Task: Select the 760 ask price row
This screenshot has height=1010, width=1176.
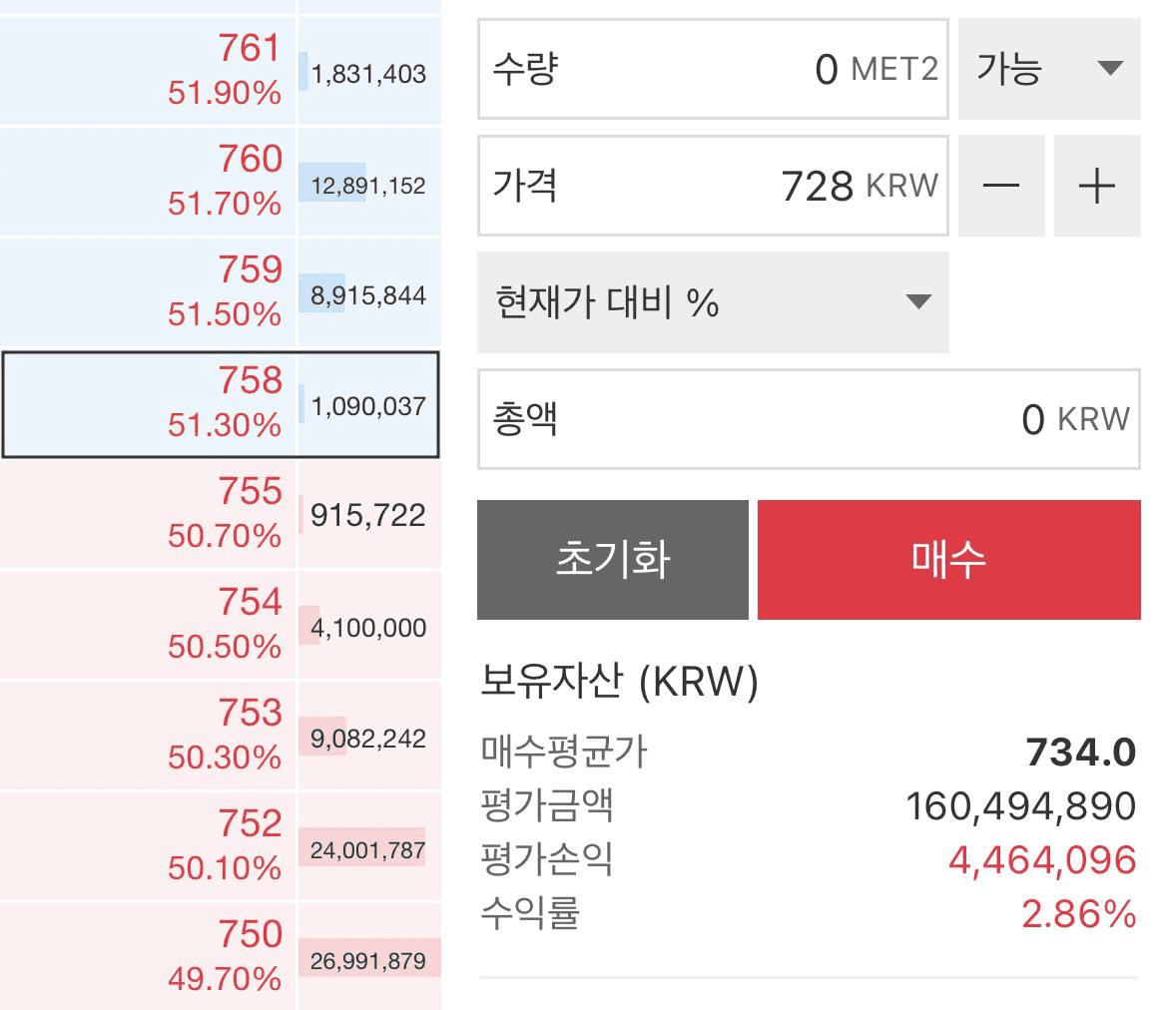Action: click(x=149, y=181)
